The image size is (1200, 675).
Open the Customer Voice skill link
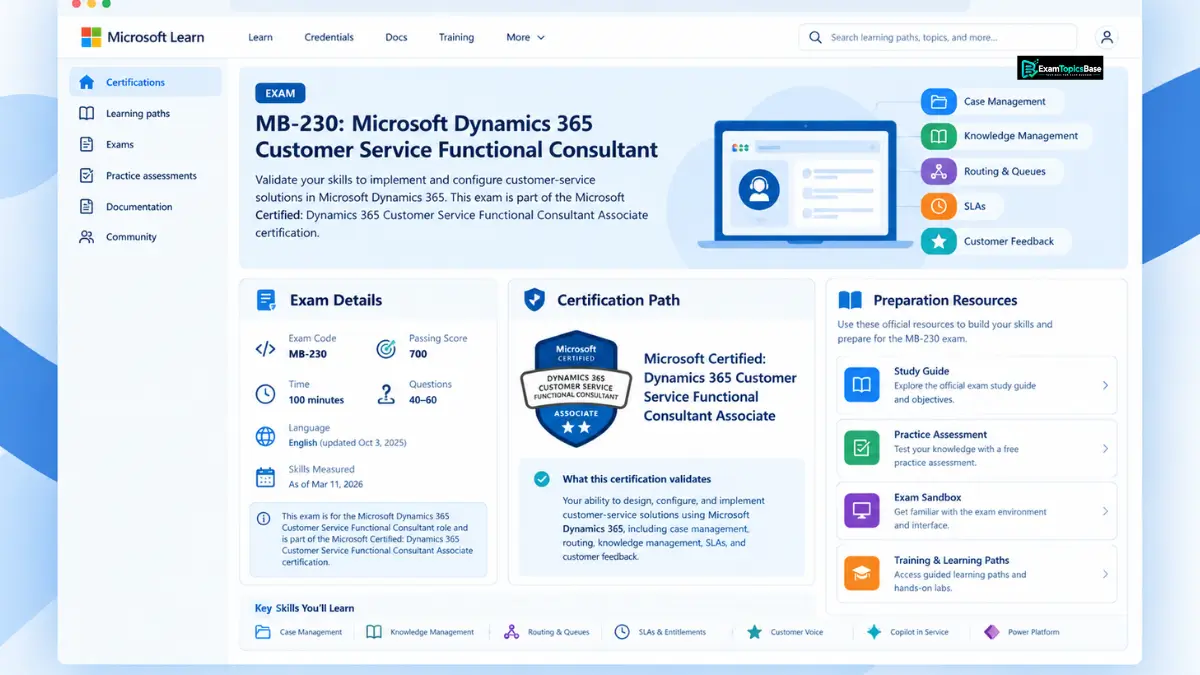click(x=785, y=632)
